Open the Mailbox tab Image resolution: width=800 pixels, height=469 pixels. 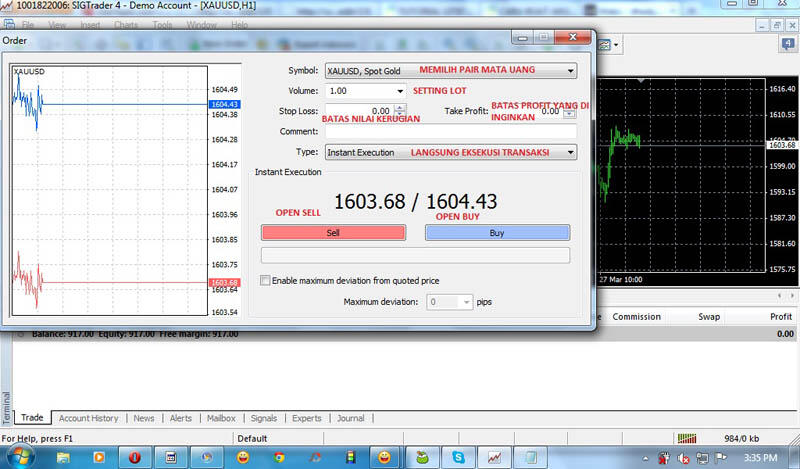point(221,418)
